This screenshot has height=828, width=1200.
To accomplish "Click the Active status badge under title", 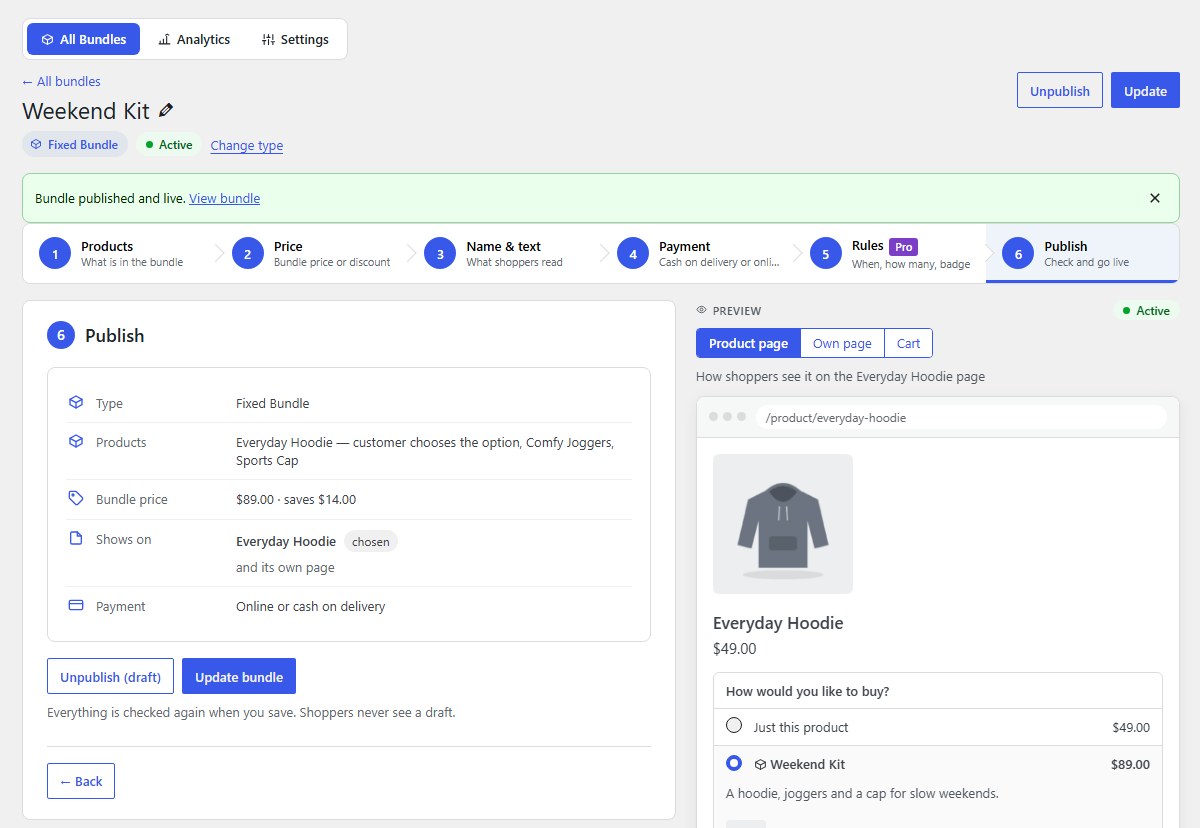I will 169,144.
